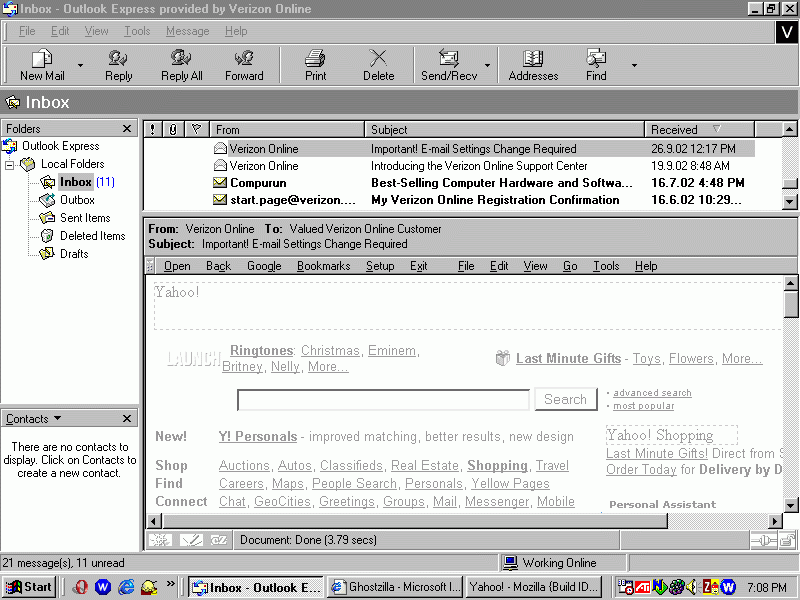The height and width of the screenshot is (600, 800).
Task: Open the Auctions link
Action: (244, 466)
